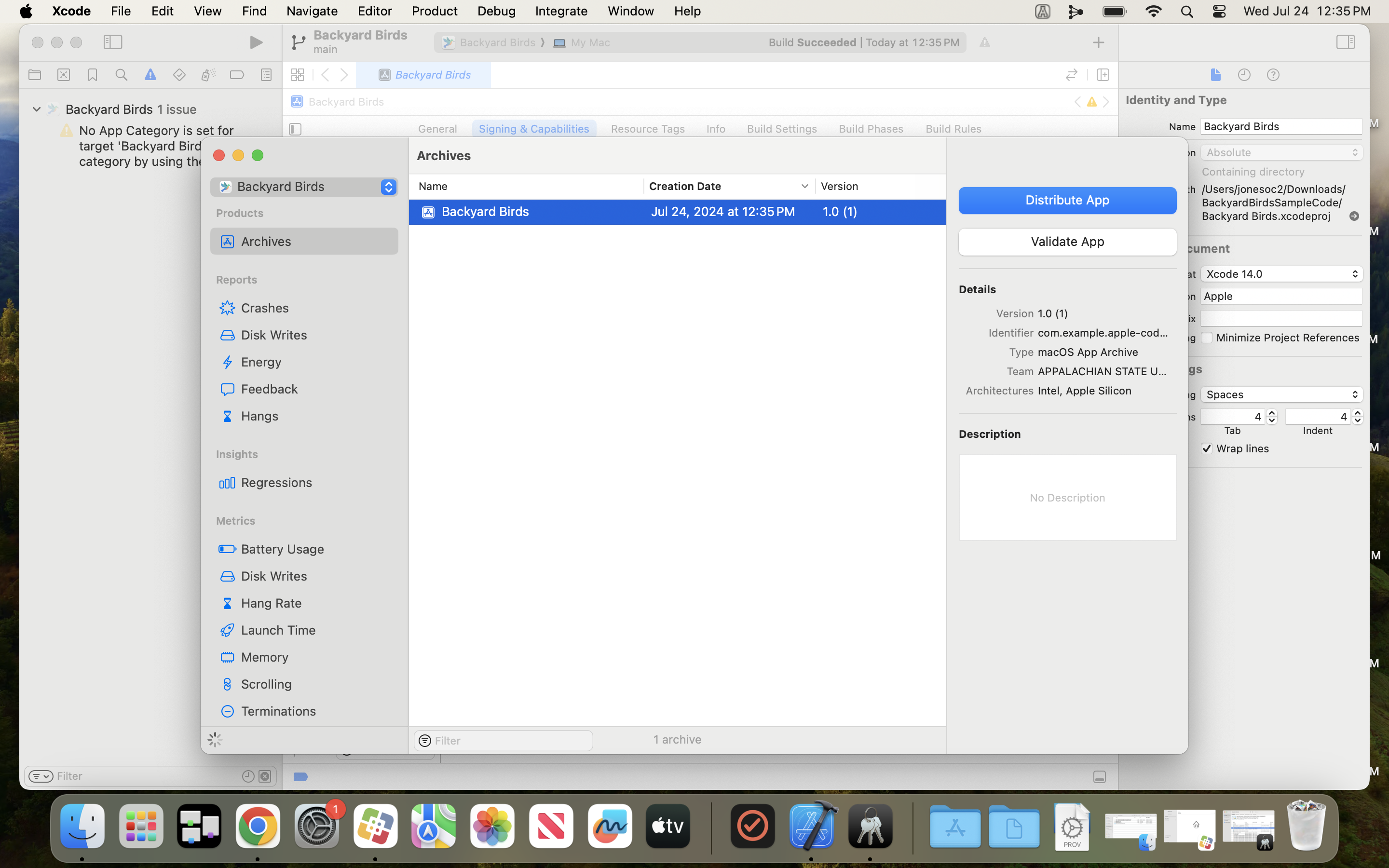Select Archives in Organizer sidebar

point(304,241)
